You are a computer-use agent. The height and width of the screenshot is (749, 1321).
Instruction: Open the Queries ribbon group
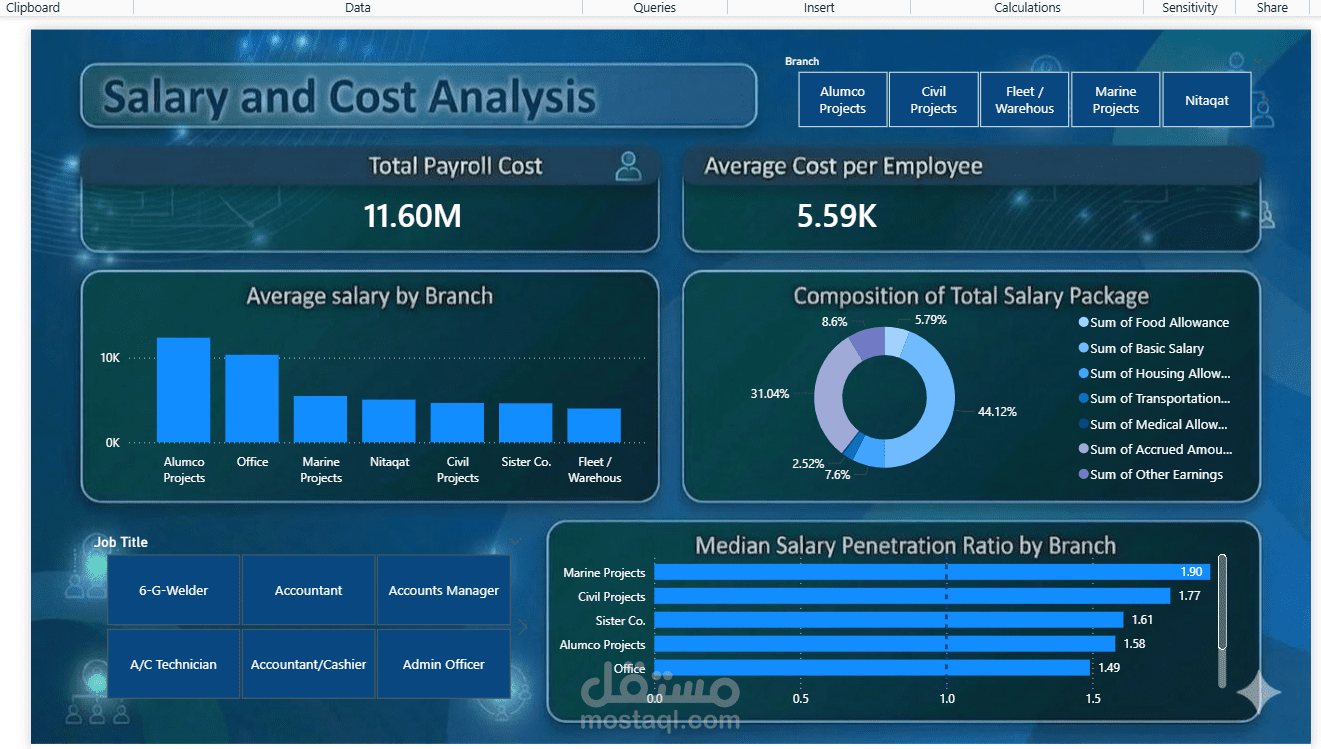(x=655, y=7)
